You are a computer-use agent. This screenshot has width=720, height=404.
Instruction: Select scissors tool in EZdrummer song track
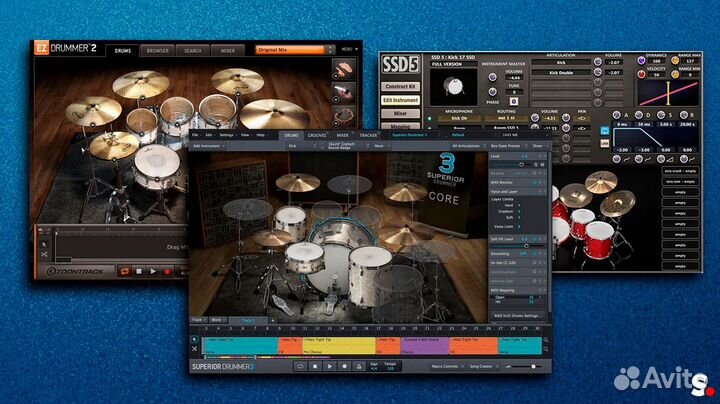click(44, 254)
